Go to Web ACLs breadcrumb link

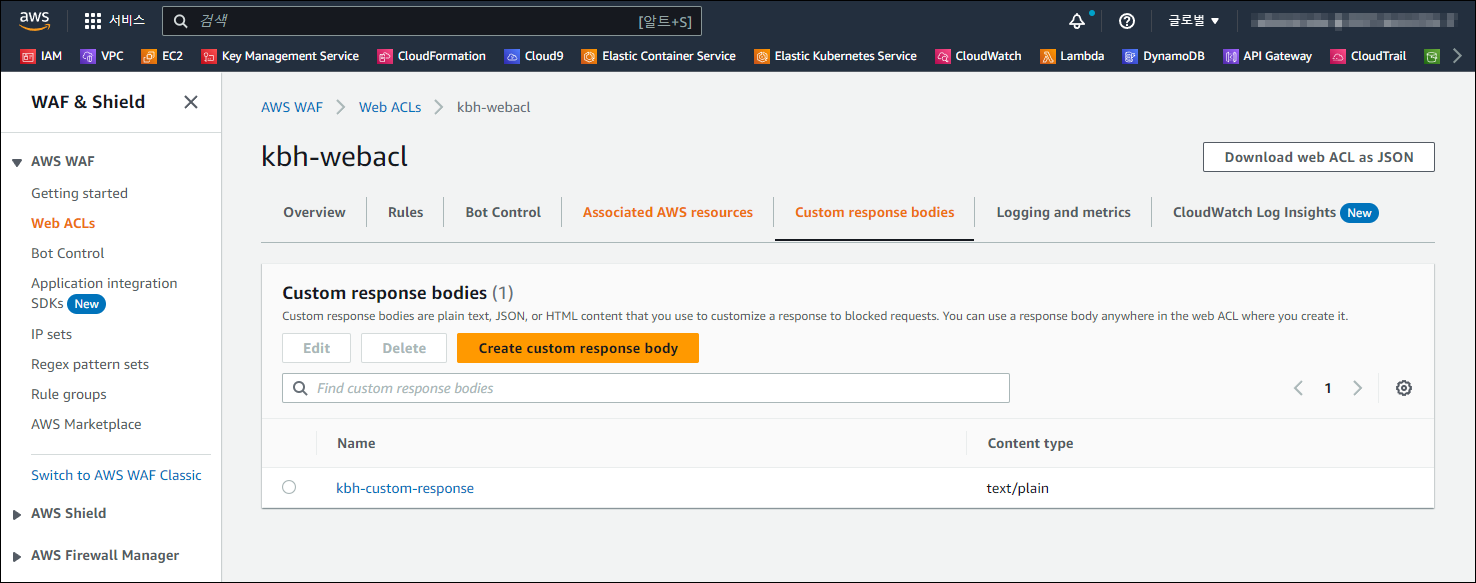[x=390, y=107]
